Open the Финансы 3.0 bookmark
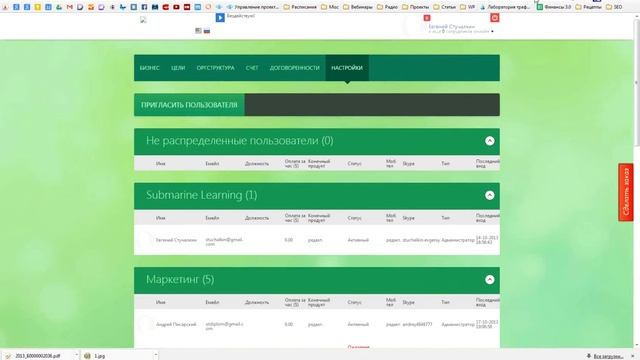 pos(554,7)
